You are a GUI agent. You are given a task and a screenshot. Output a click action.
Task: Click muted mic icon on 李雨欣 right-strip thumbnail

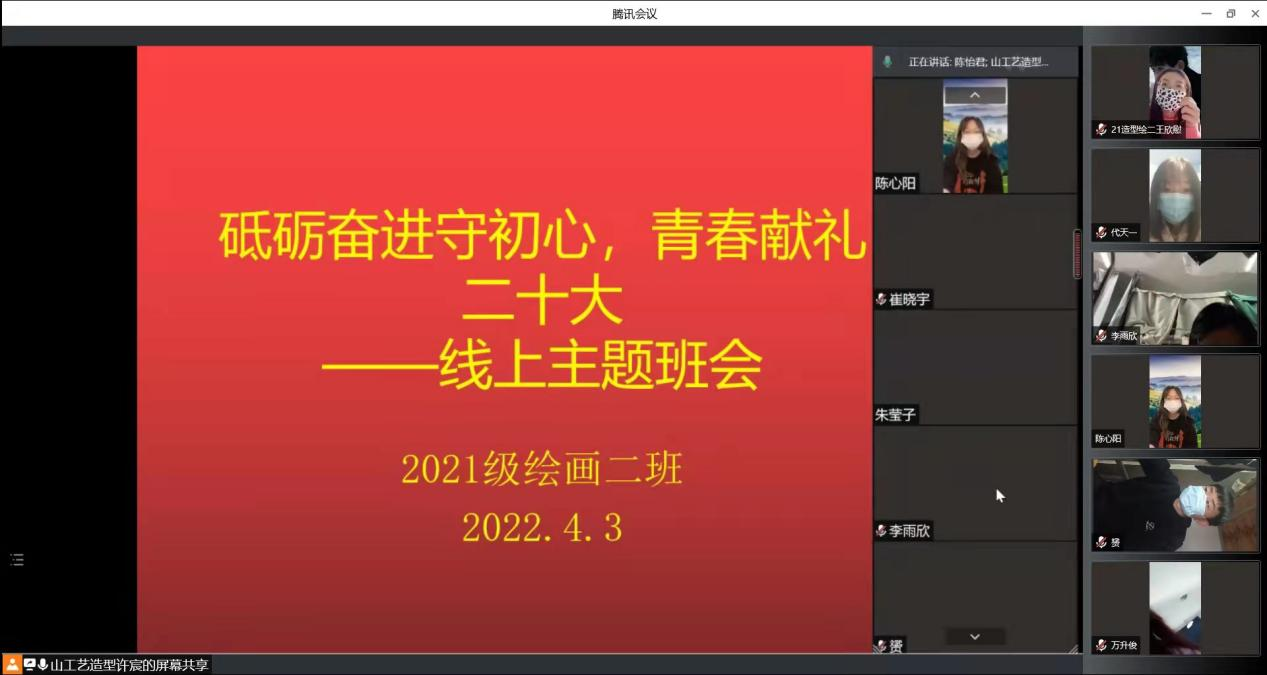coord(1101,336)
